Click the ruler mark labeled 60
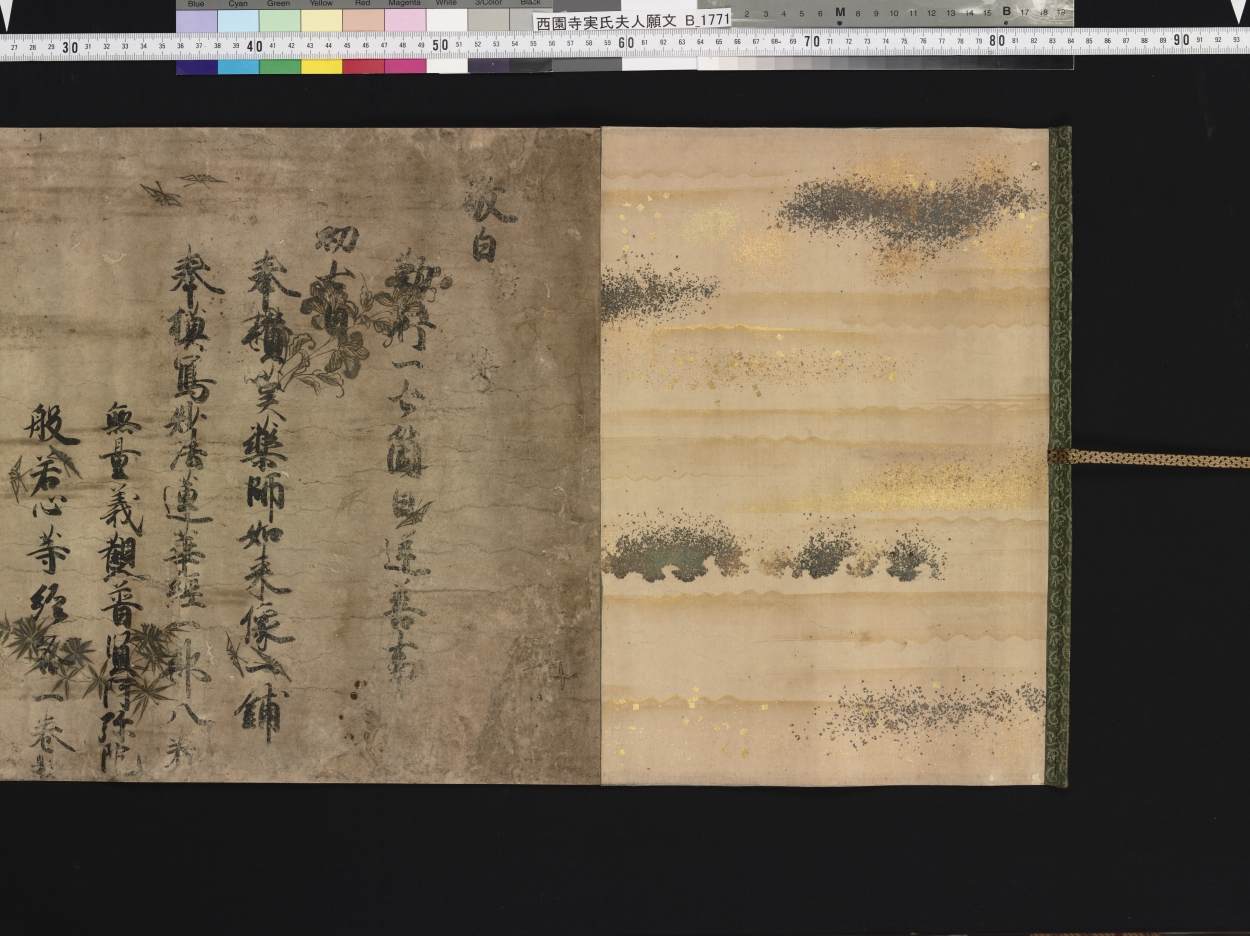The height and width of the screenshot is (936, 1250). click(x=626, y=44)
